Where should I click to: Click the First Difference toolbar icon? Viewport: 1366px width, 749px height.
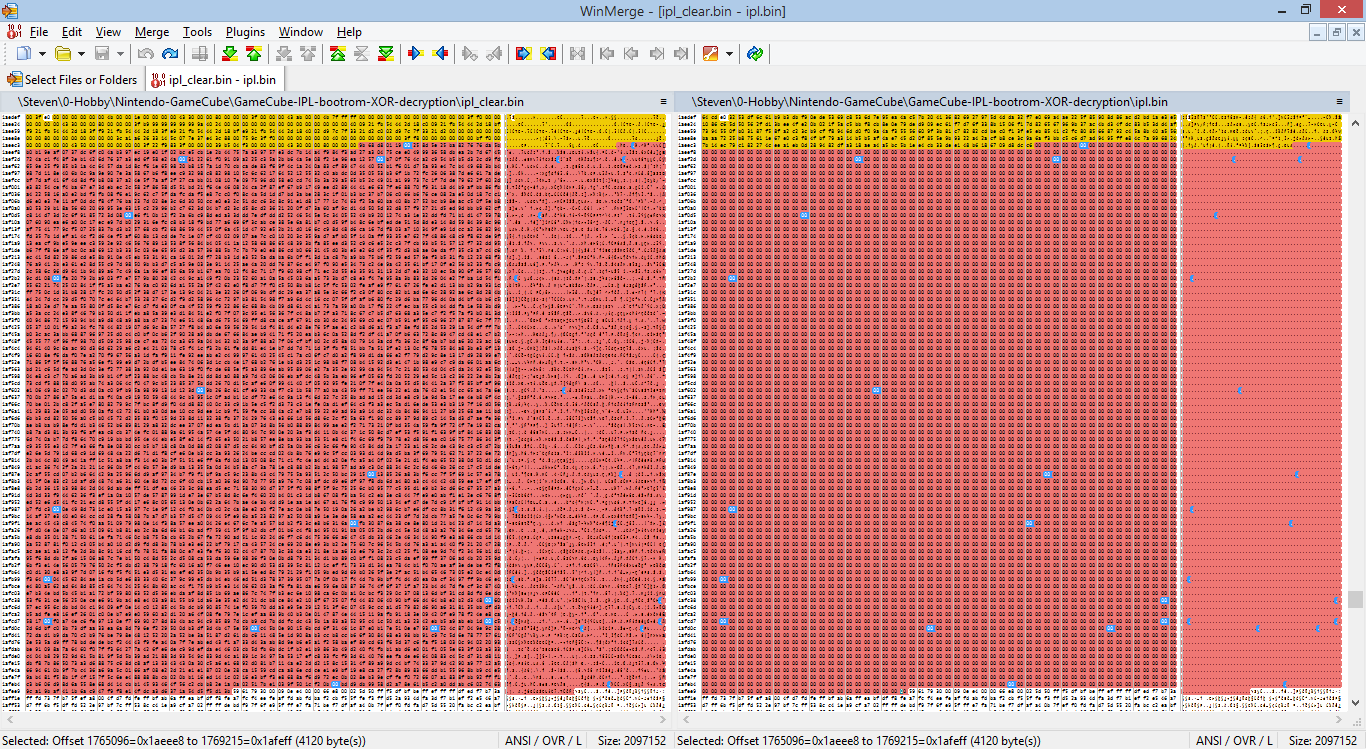click(x=338, y=54)
